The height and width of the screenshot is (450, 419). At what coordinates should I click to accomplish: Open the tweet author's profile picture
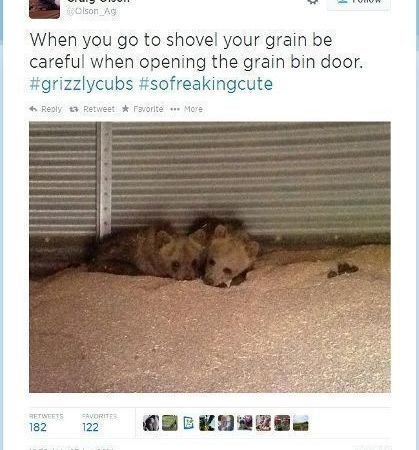pos(44,8)
